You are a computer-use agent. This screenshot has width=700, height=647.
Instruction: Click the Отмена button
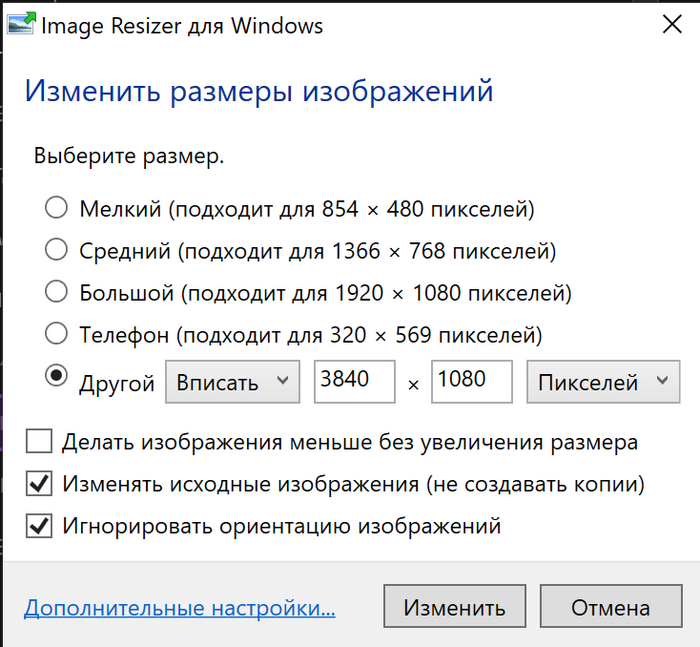[x=610, y=607]
